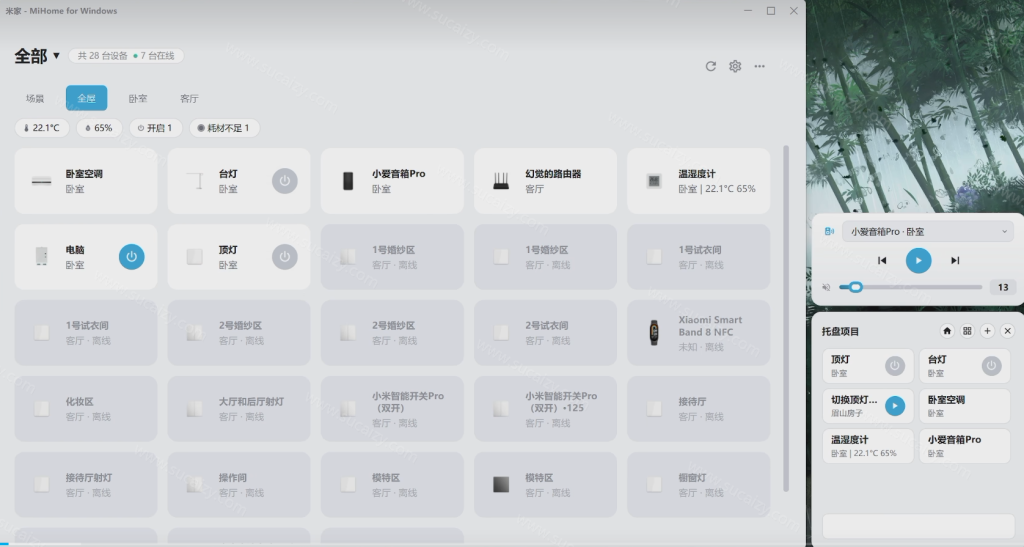Viewport: 1024px width, 547px height.
Task: Open the 大厅和后厅射灯 device card
Action: point(239,409)
